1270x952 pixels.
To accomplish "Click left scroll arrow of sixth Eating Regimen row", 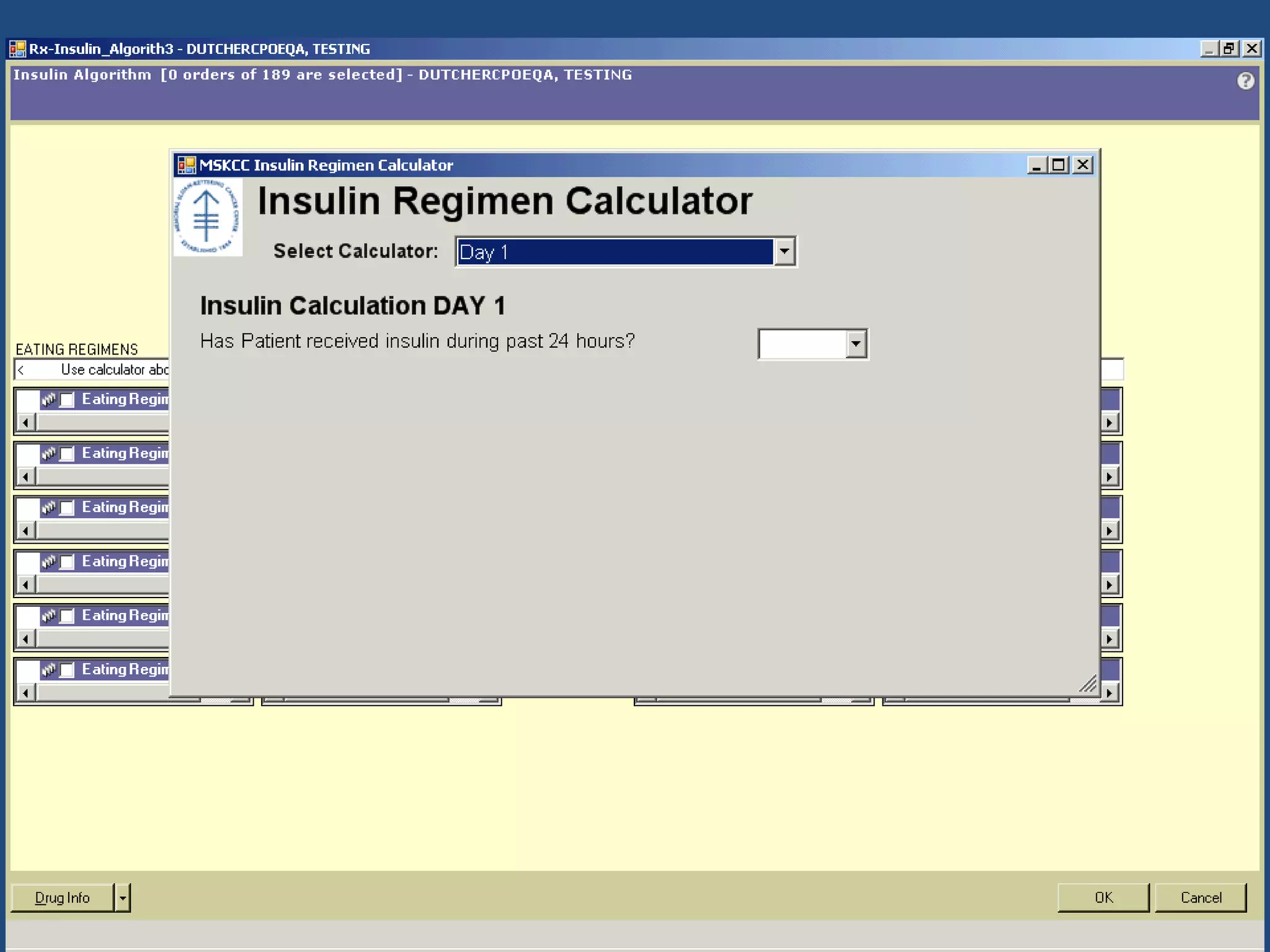I will coord(25,692).
